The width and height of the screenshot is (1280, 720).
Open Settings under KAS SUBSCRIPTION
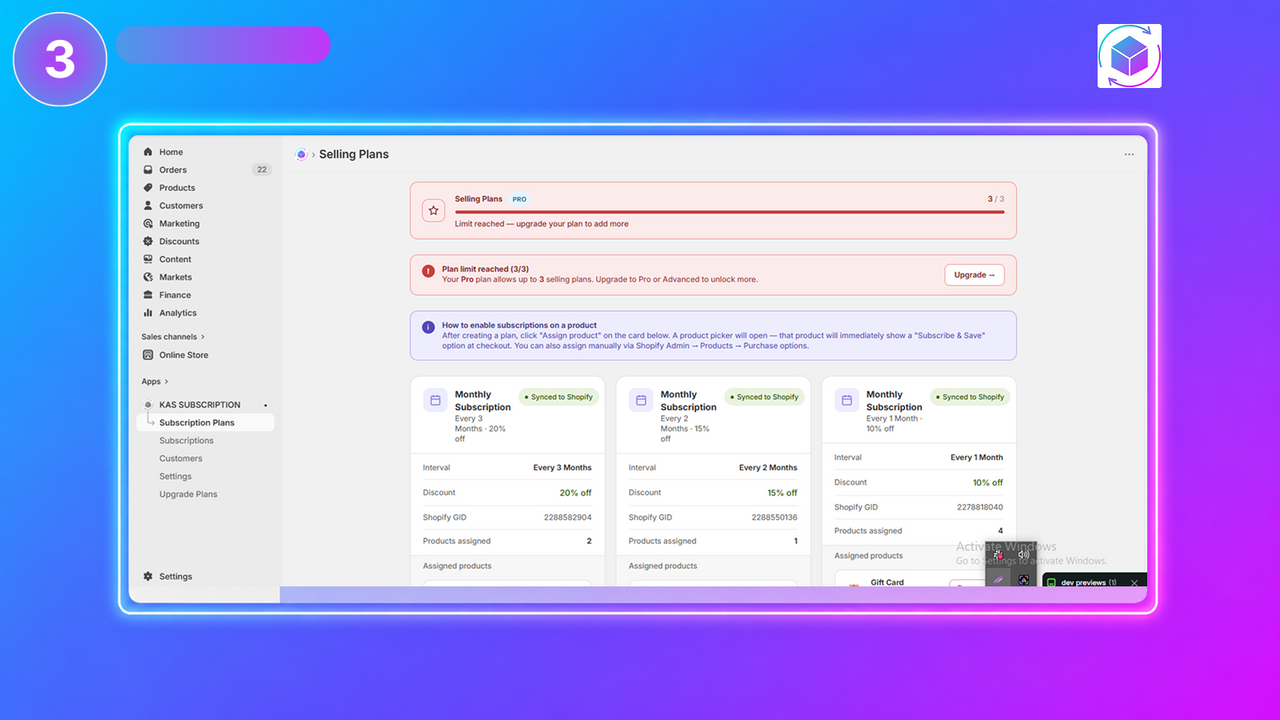[175, 477]
